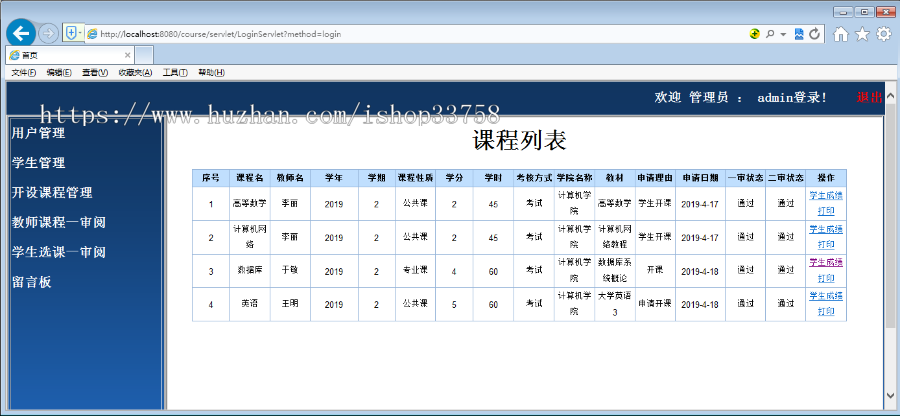Open 学生选课一审阅 in the sidebar
The width and height of the screenshot is (900, 416).
[59, 252]
